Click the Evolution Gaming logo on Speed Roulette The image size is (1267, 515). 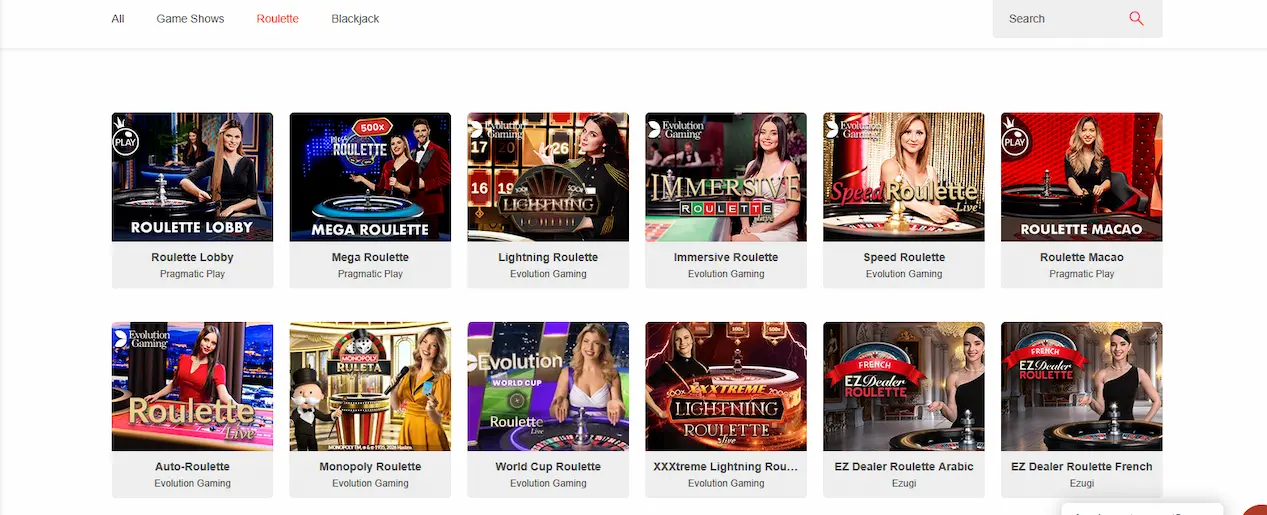[x=852, y=129]
